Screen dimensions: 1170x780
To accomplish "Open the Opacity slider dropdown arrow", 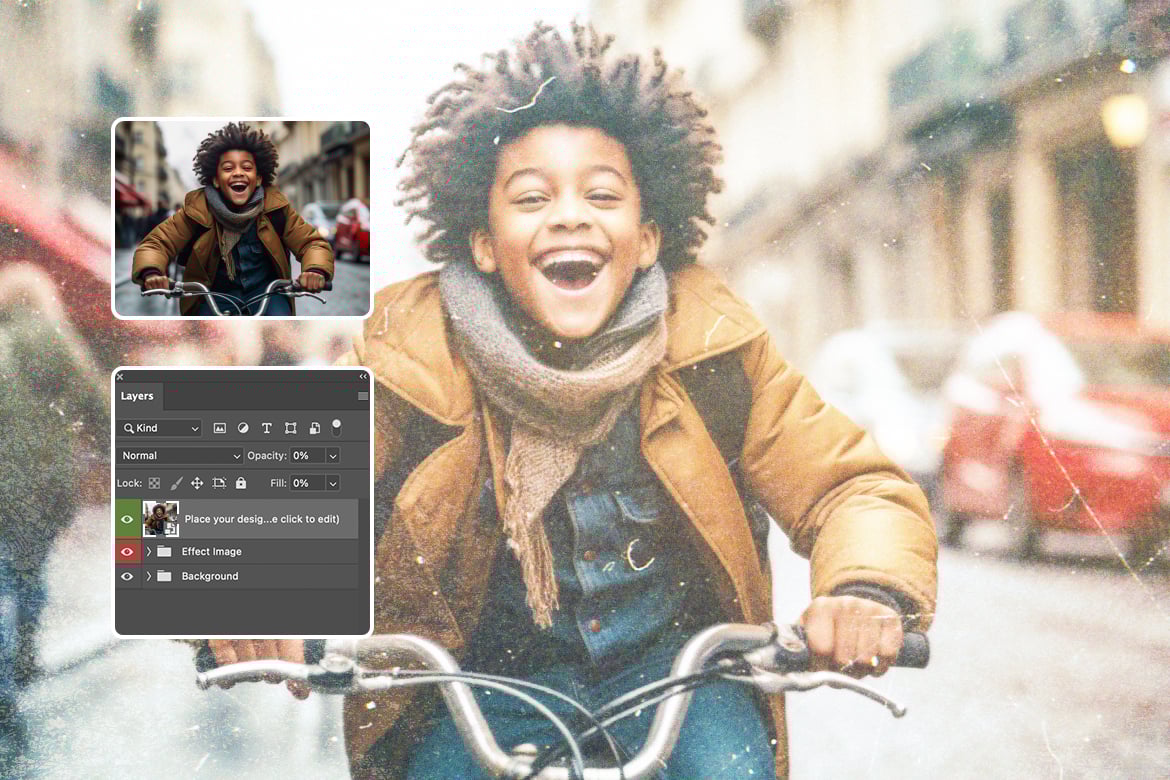I will (x=333, y=455).
